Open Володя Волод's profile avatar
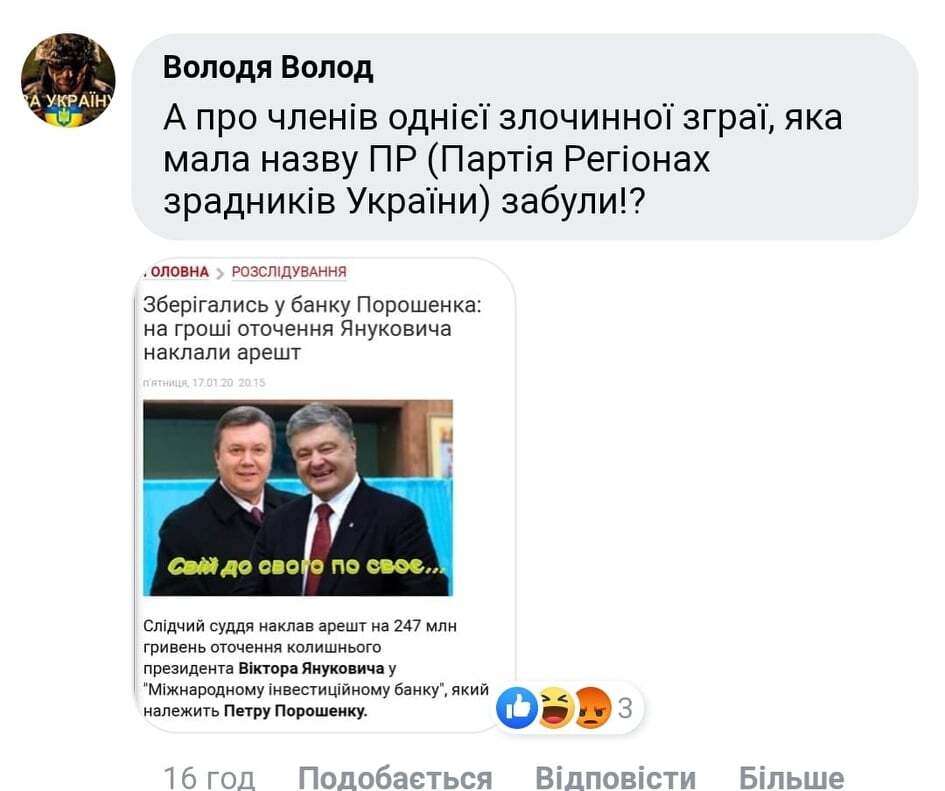 68,80
